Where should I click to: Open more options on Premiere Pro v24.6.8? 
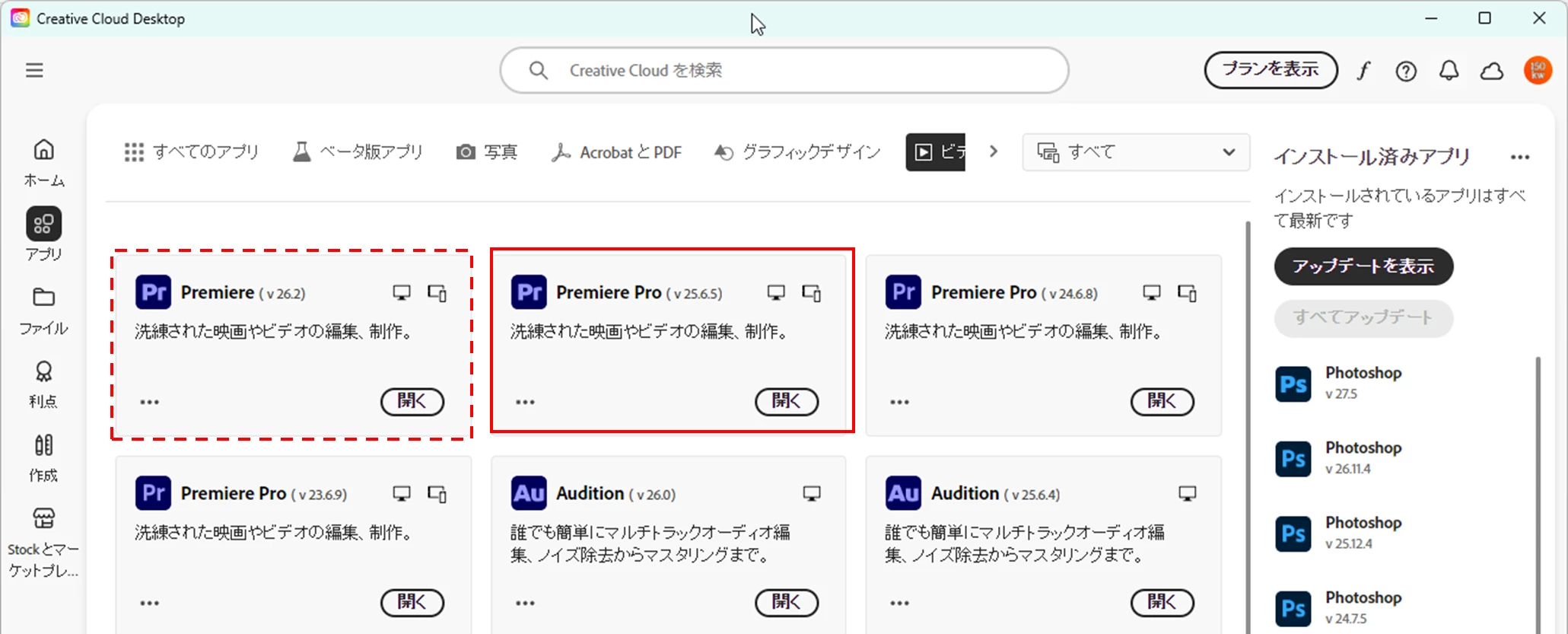pos(900,402)
